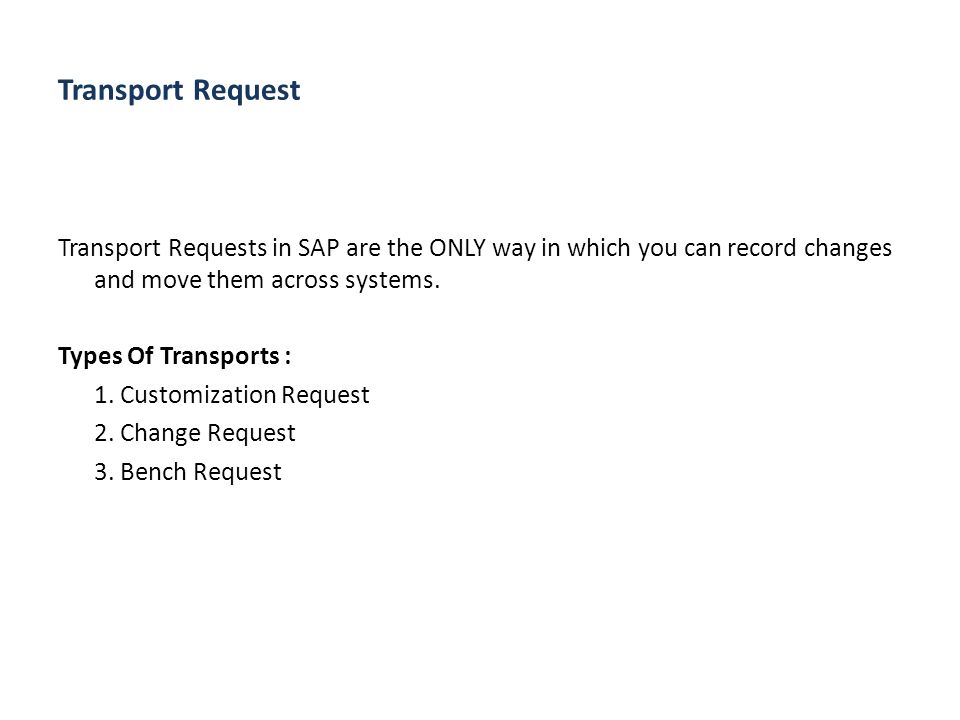Click the list number 3 marker

(x=104, y=472)
